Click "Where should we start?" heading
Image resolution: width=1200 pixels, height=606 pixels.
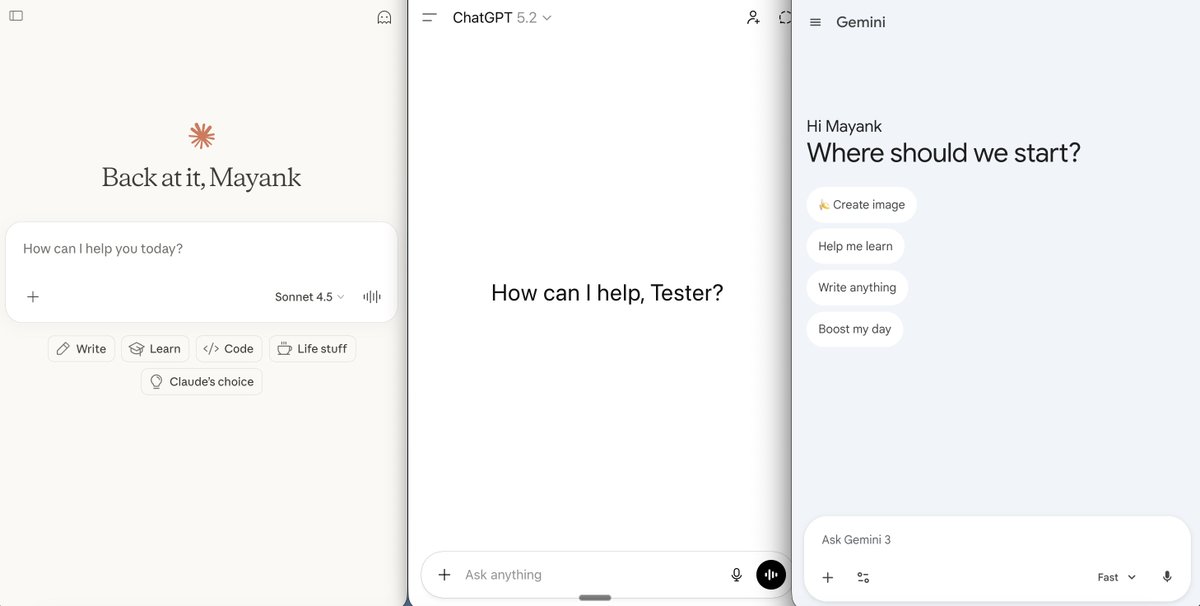click(x=944, y=153)
